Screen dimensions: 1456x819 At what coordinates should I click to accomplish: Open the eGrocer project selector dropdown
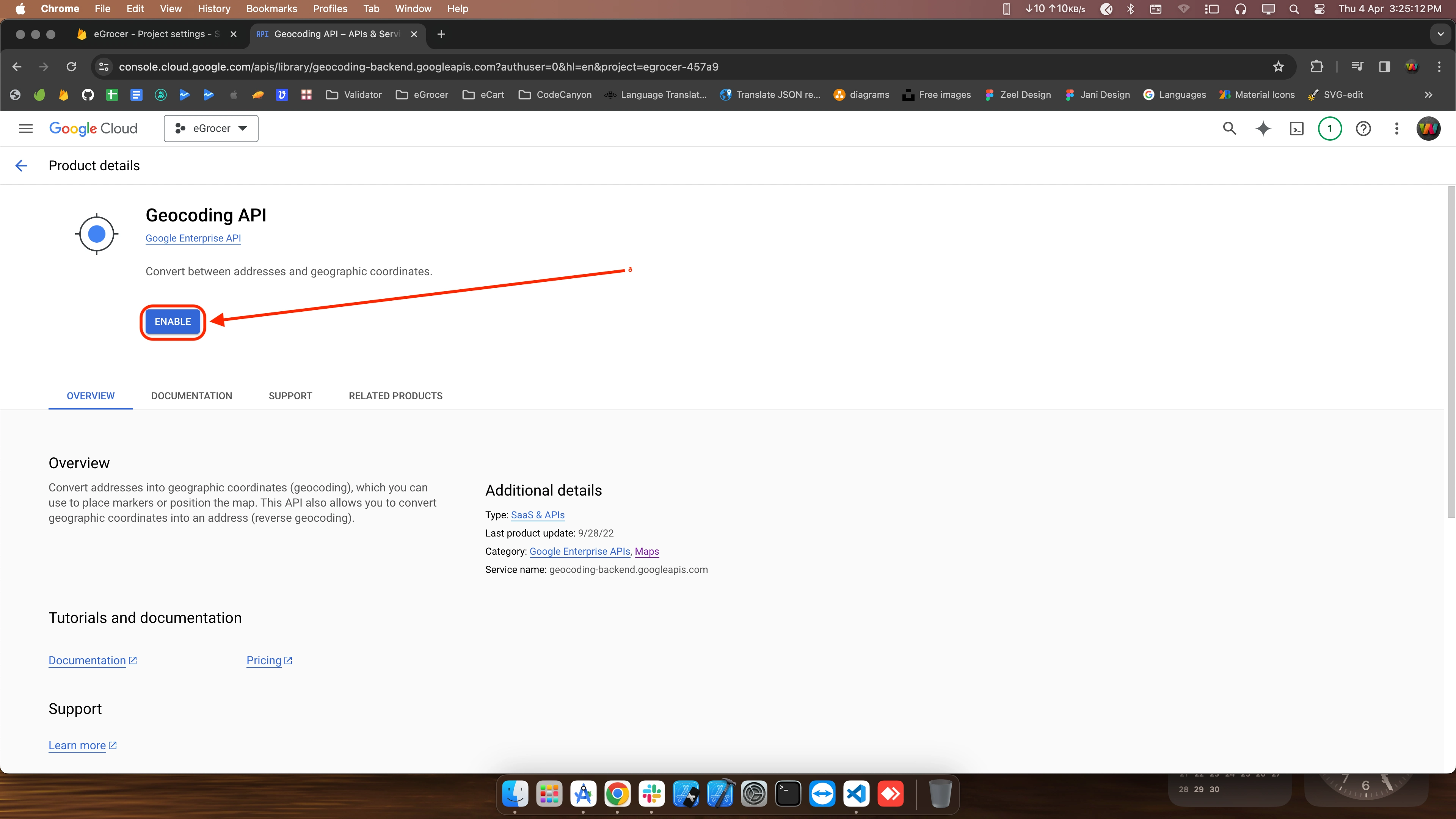pos(211,129)
